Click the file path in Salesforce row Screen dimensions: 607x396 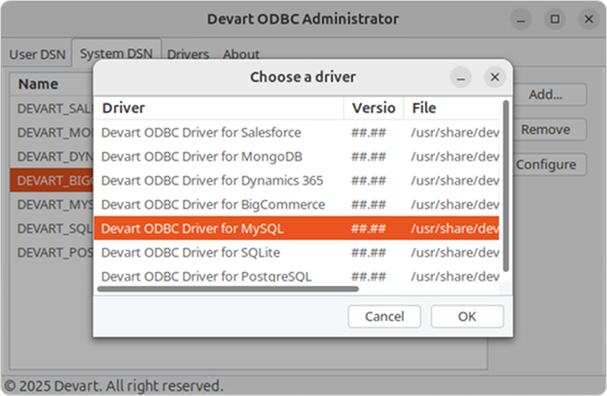pyautogui.click(x=455, y=133)
